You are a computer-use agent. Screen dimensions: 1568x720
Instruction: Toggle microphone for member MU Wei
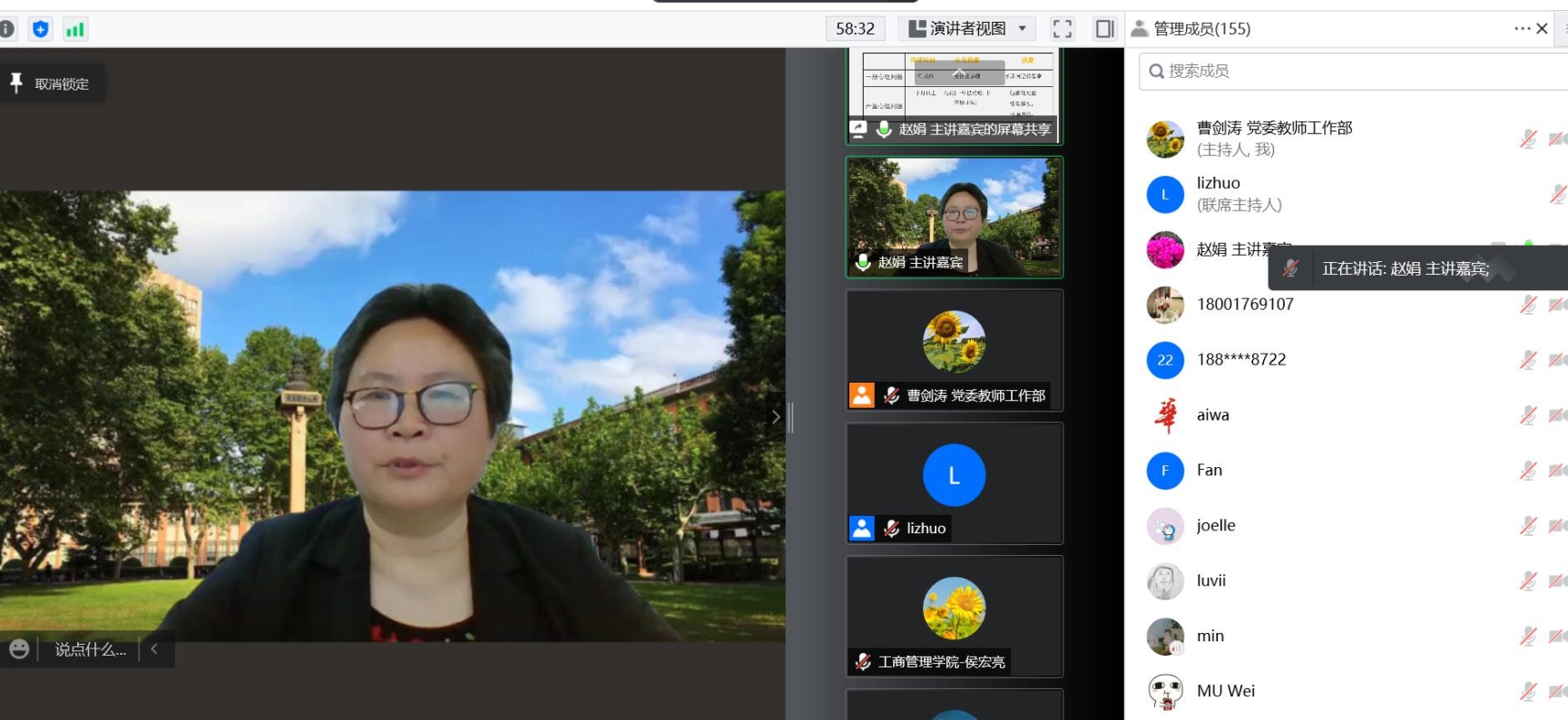point(1528,691)
